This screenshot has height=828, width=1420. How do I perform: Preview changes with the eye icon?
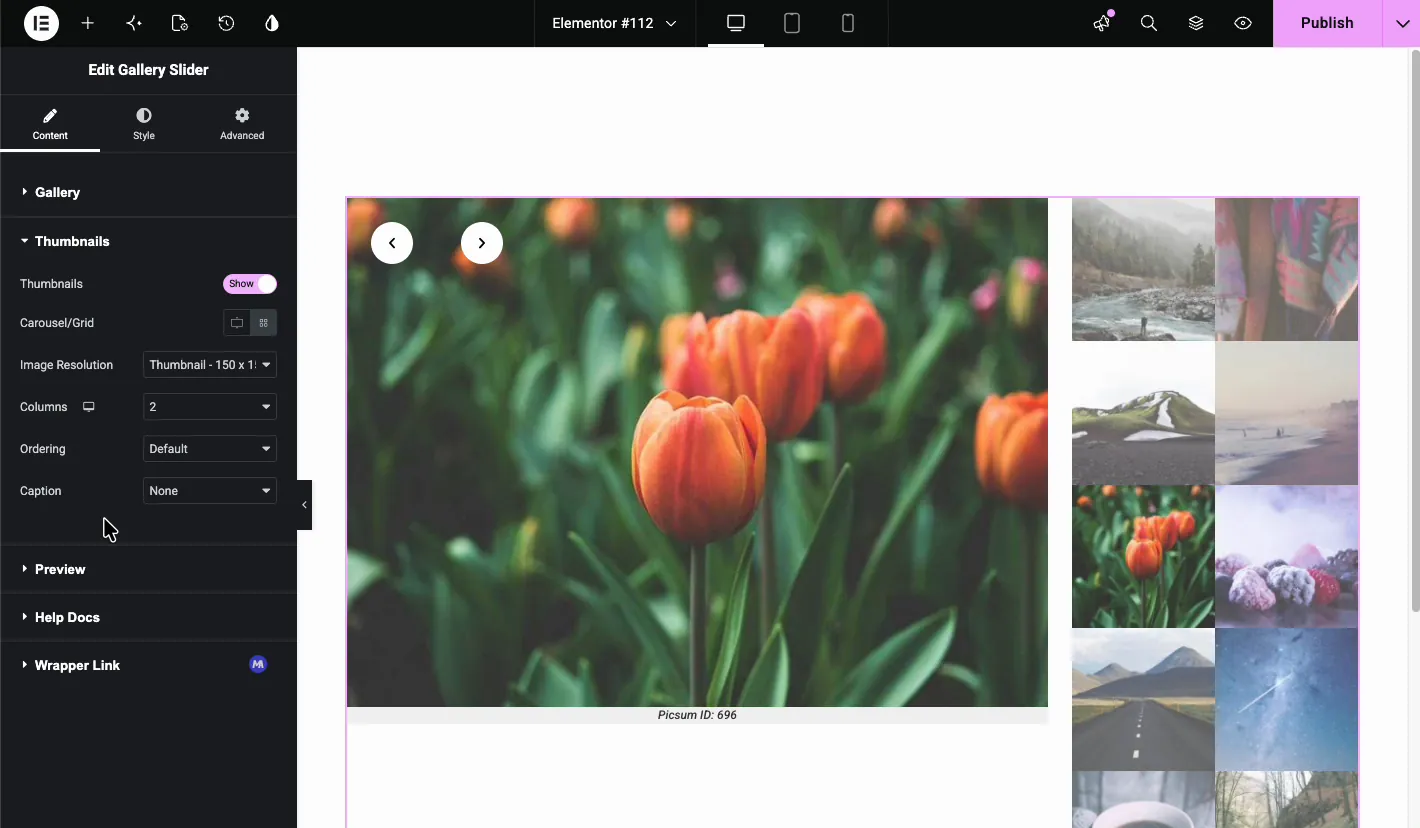[1243, 23]
